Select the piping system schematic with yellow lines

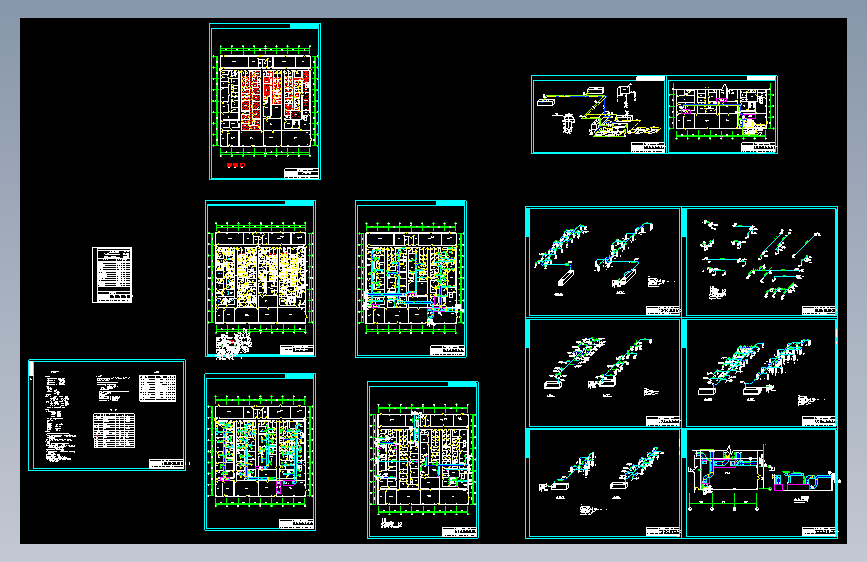tap(598, 115)
